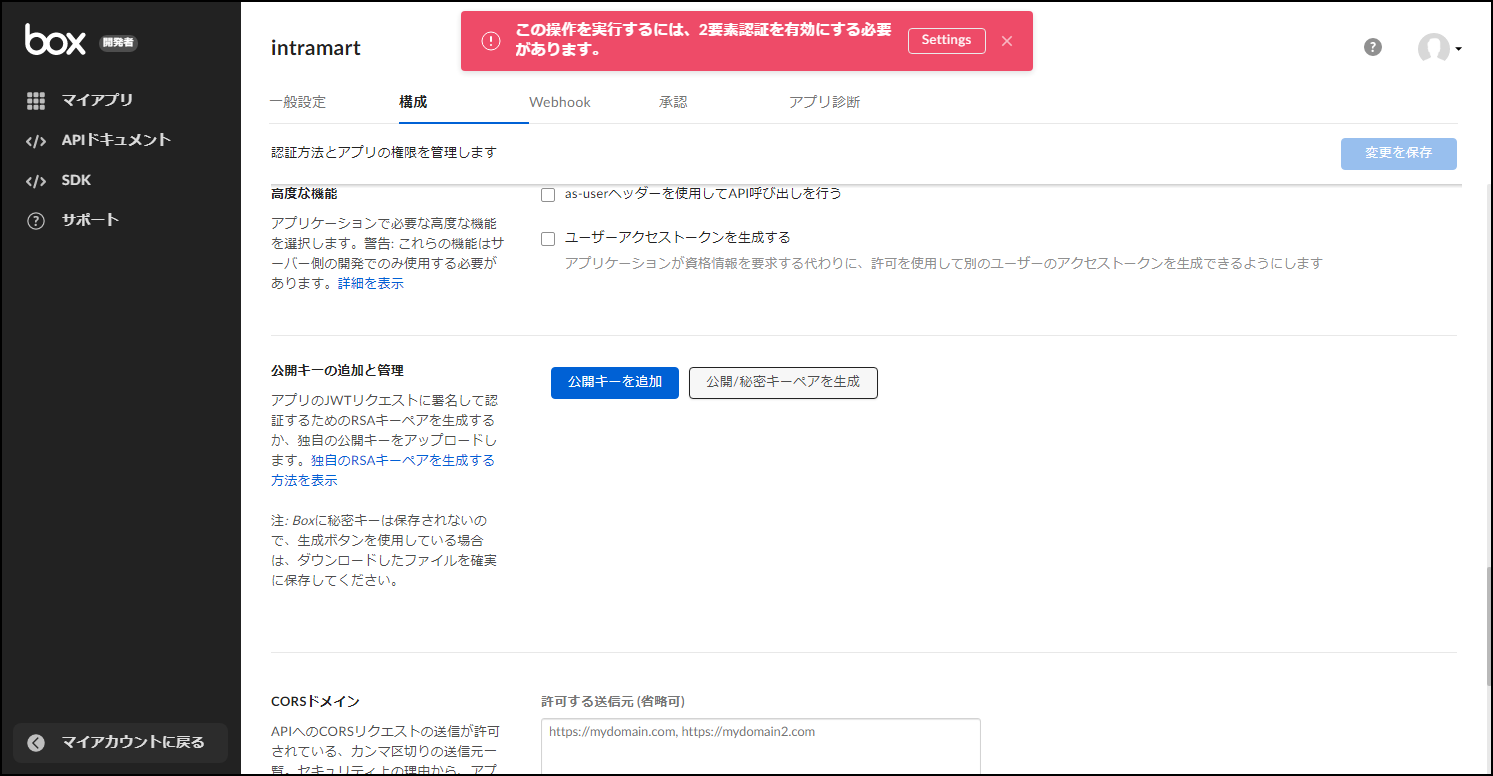Open the Webhook tab
1493x776 pixels.
click(560, 102)
